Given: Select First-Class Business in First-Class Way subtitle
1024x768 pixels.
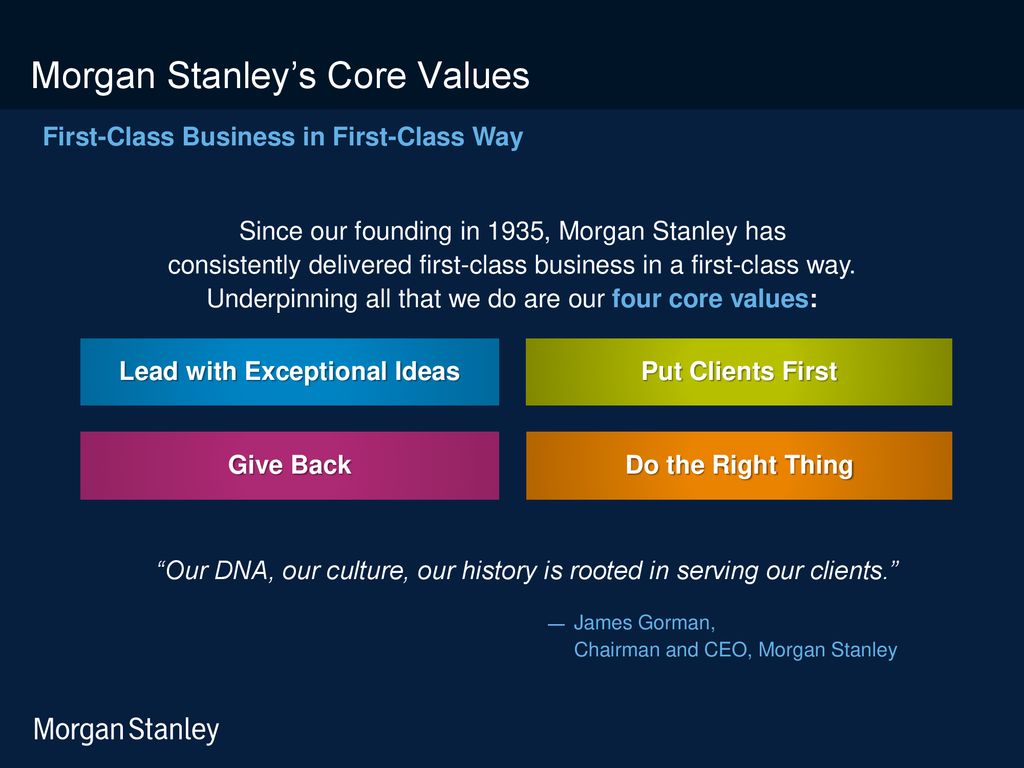Looking at the screenshot, I should pyautogui.click(x=283, y=137).
